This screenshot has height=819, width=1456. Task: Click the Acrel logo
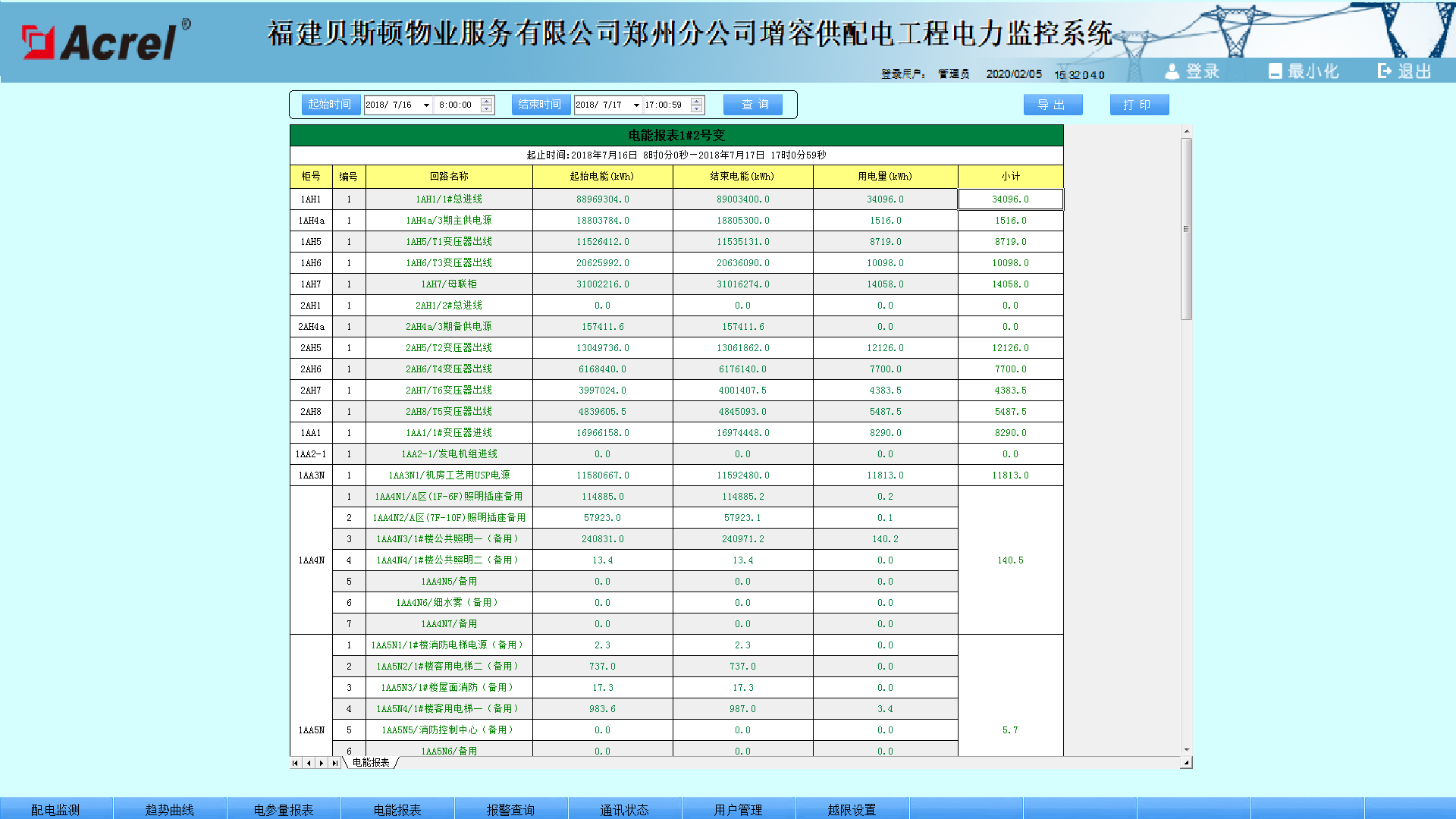106,41
